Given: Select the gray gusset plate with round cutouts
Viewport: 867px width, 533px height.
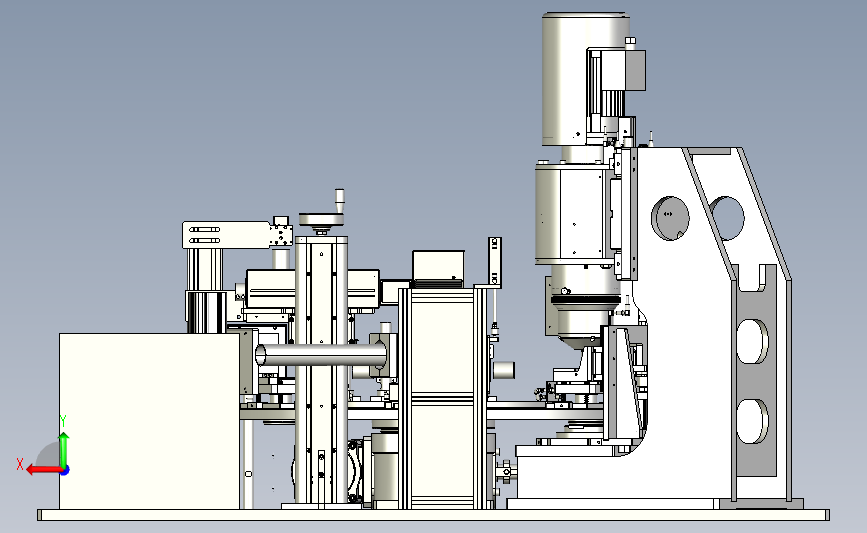Looking at the screenshot, I should coord(755,370).
